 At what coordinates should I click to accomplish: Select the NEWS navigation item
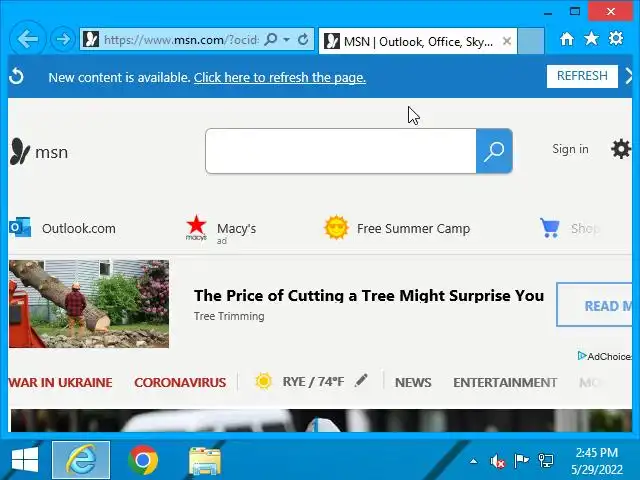[413, 382]
